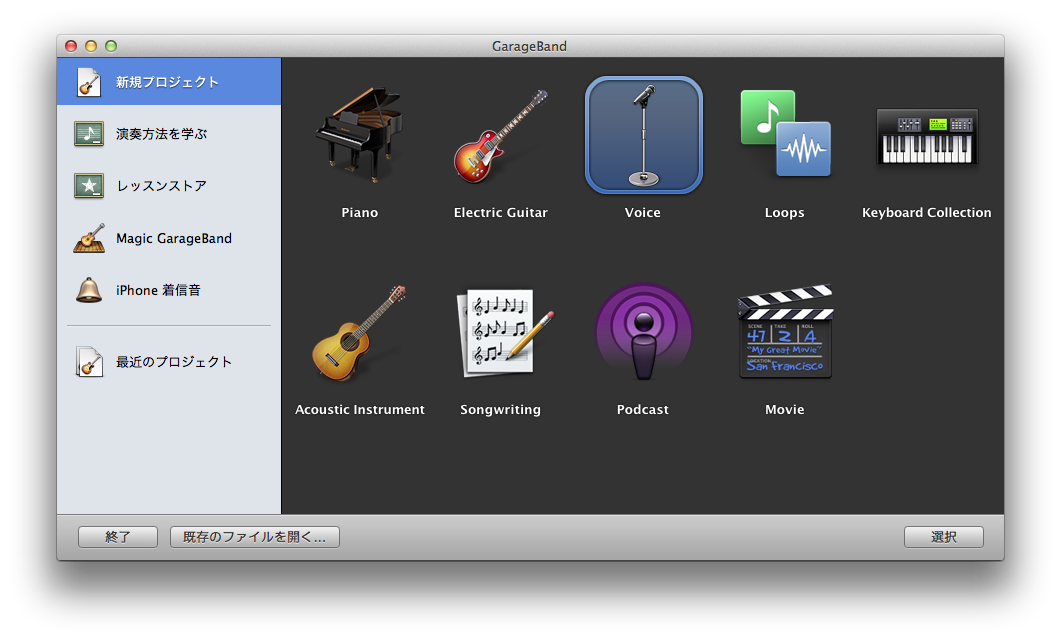Click the Movie label text

tap(785, 409)
